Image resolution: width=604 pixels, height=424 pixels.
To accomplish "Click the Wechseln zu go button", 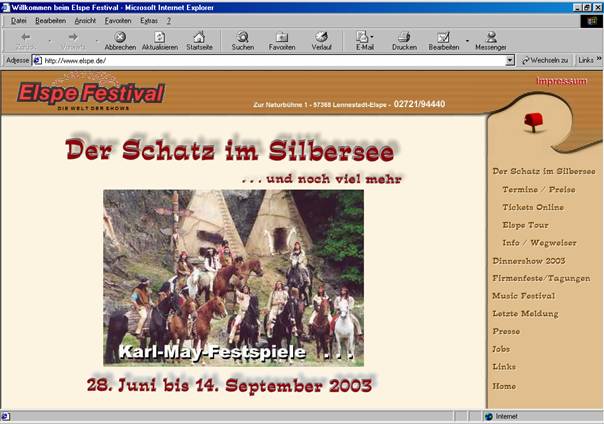I will 545,60.
